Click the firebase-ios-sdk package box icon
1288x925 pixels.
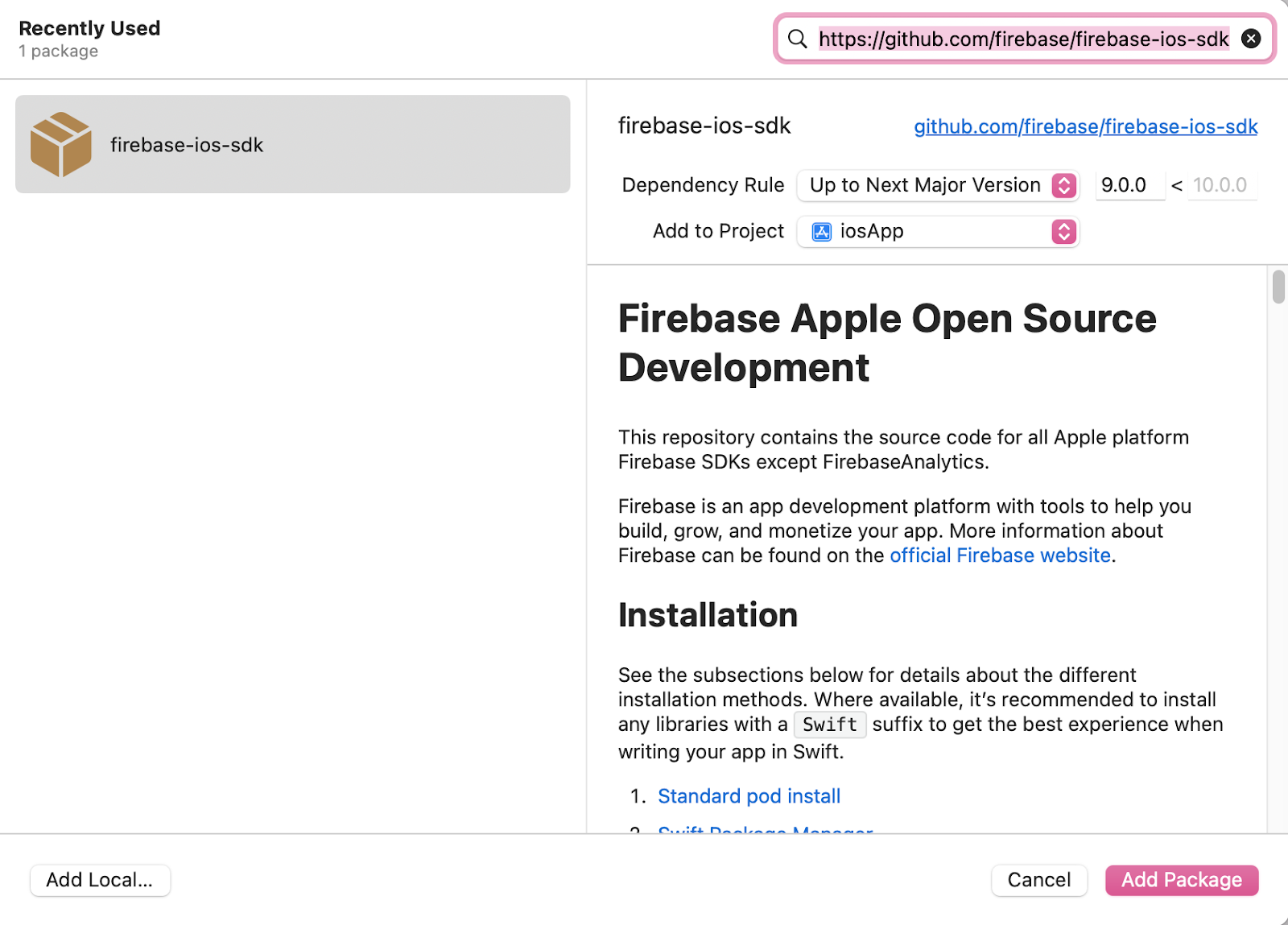tap(61, 144)
